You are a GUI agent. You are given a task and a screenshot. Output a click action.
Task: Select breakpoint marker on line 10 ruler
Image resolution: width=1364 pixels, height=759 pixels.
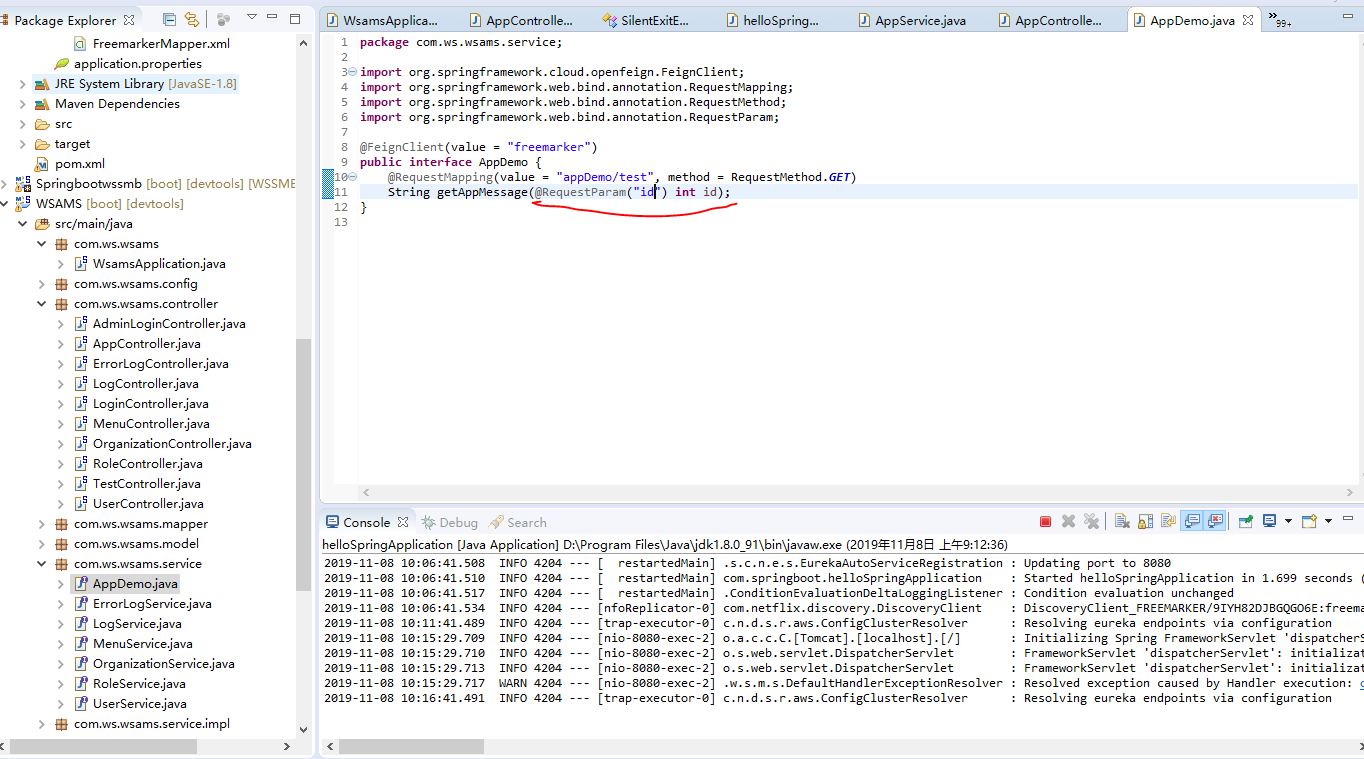point(330,176)
